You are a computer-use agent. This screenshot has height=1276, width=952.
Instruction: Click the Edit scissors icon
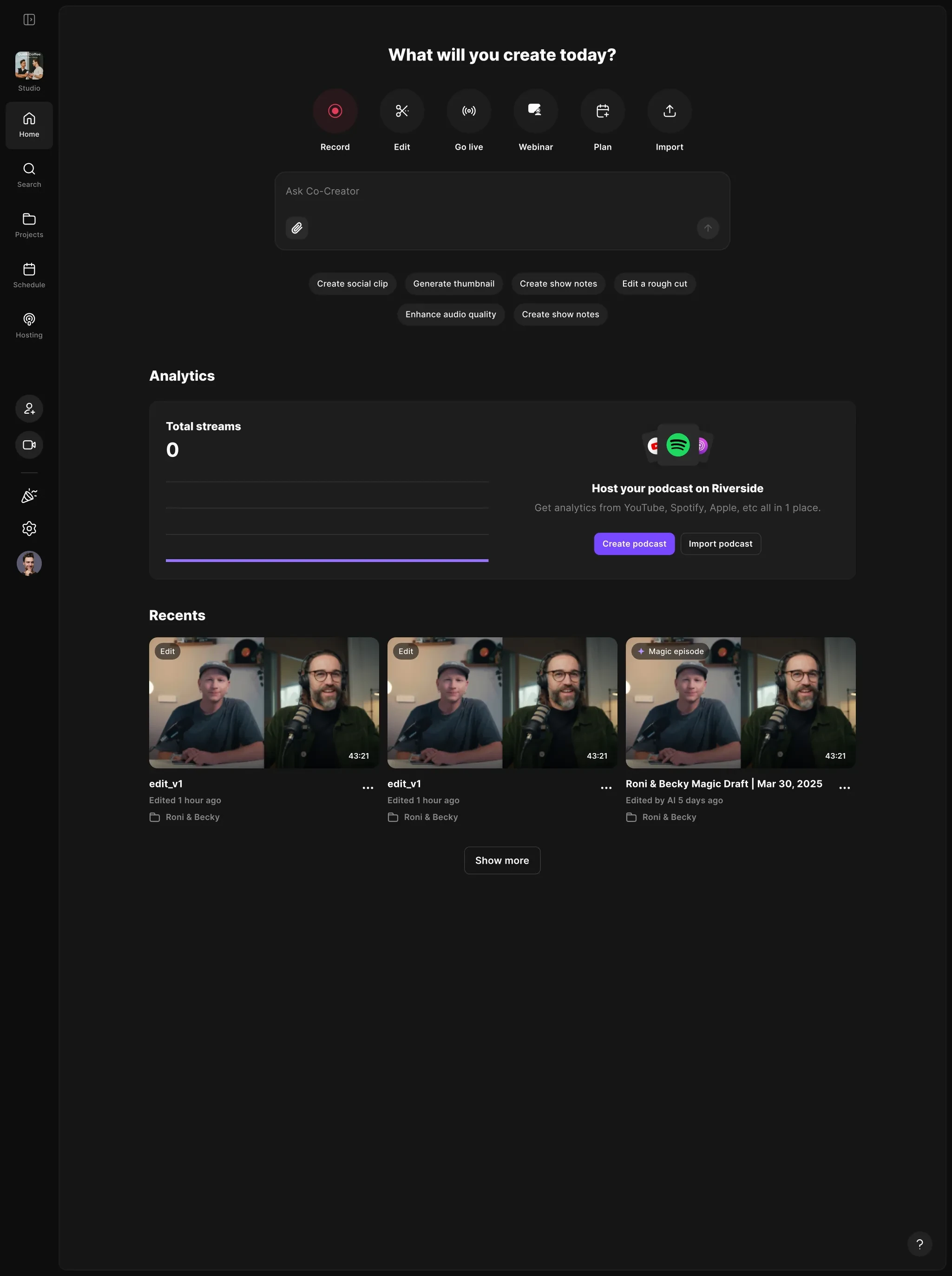point(401,111)
